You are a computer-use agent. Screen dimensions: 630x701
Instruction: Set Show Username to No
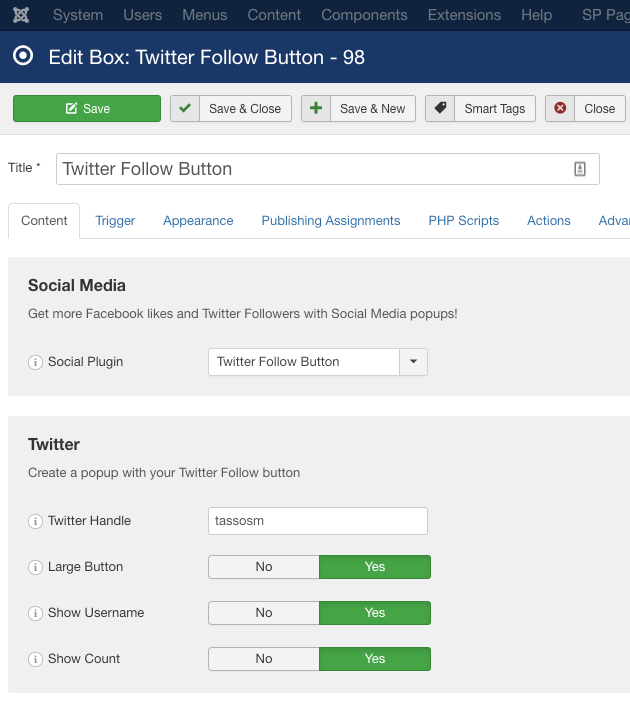(264, 613)
